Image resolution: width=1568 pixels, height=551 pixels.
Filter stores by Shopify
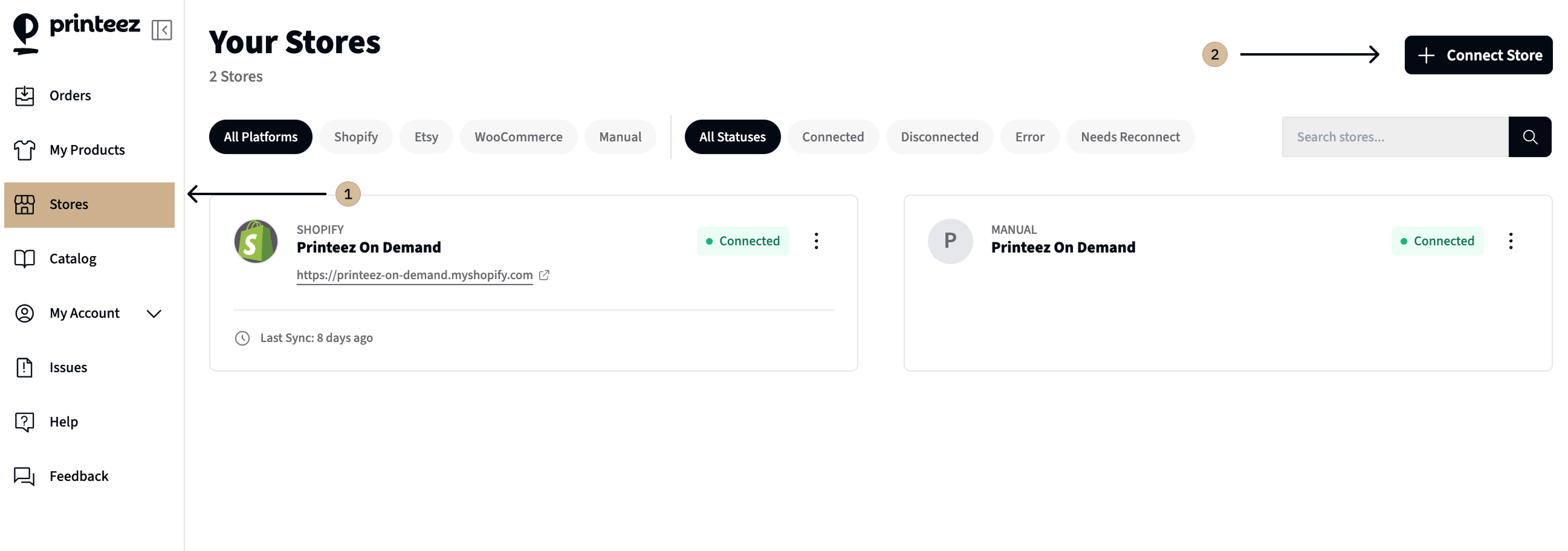click(x=356, y=137)
